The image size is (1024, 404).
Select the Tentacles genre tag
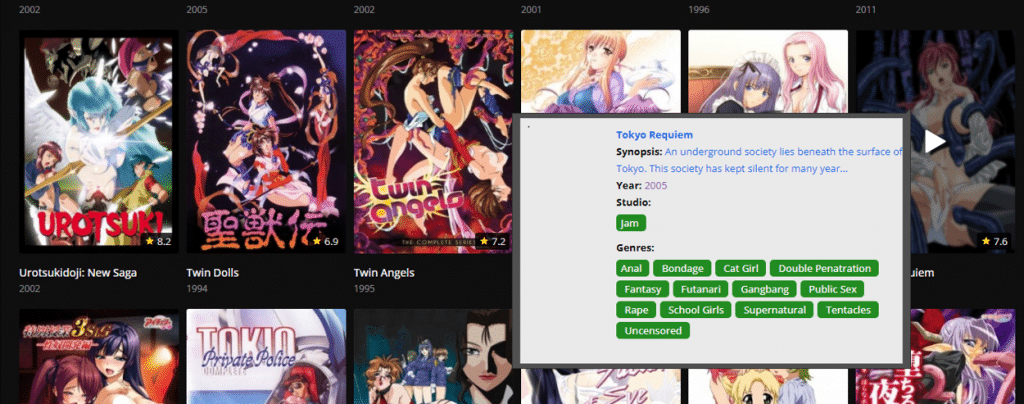pyautogui.click(x=848, y=310)
